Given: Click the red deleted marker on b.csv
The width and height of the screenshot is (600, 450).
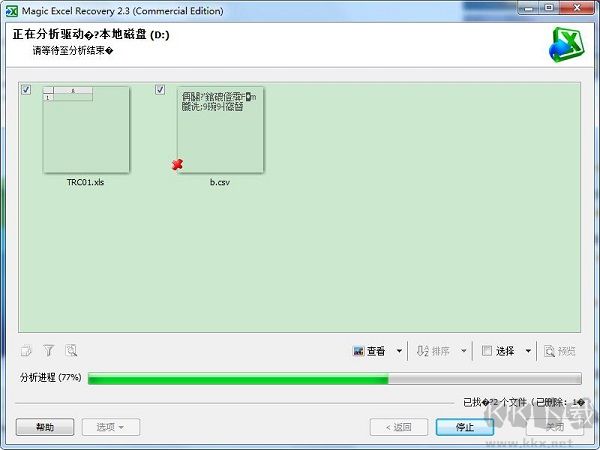Looking at the screenshot, I should tap(178, 164).
